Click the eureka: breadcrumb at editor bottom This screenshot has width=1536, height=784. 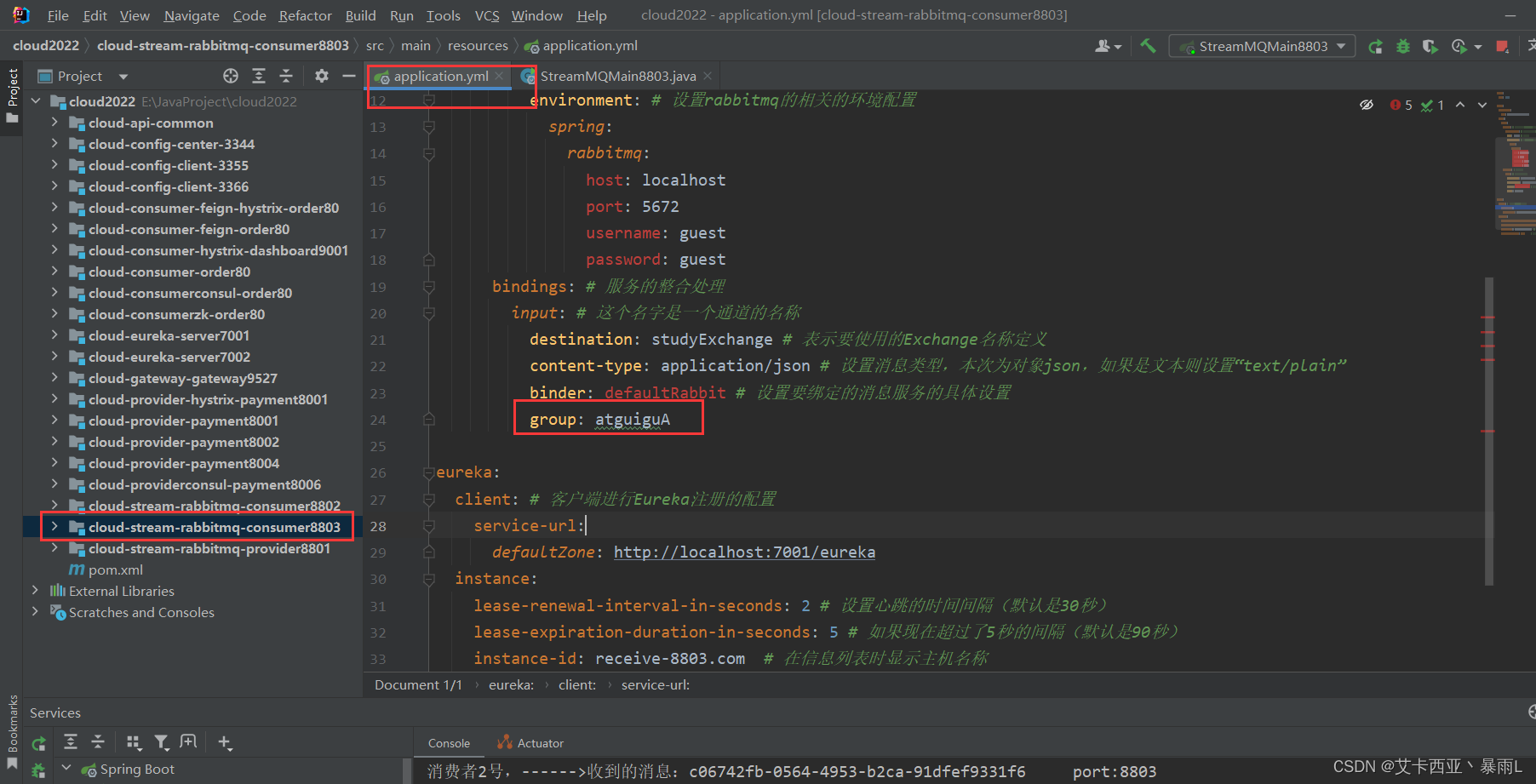(x=511, y=685)
